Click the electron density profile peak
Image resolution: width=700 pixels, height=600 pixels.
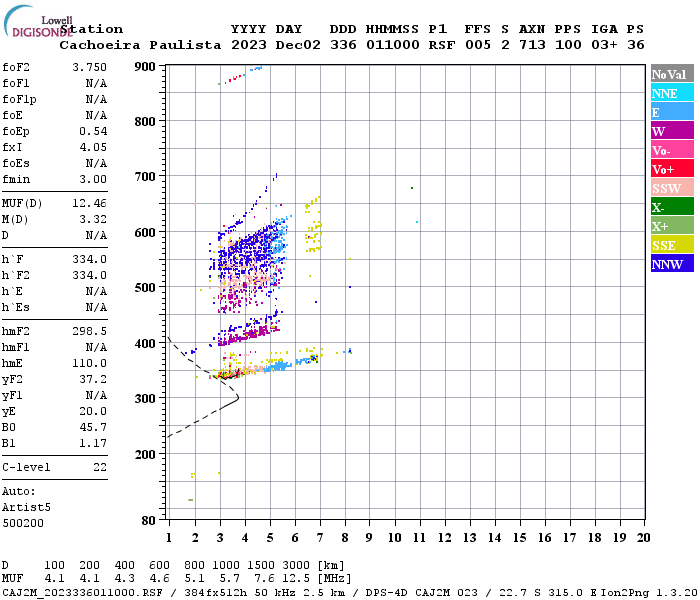[238, 397]
